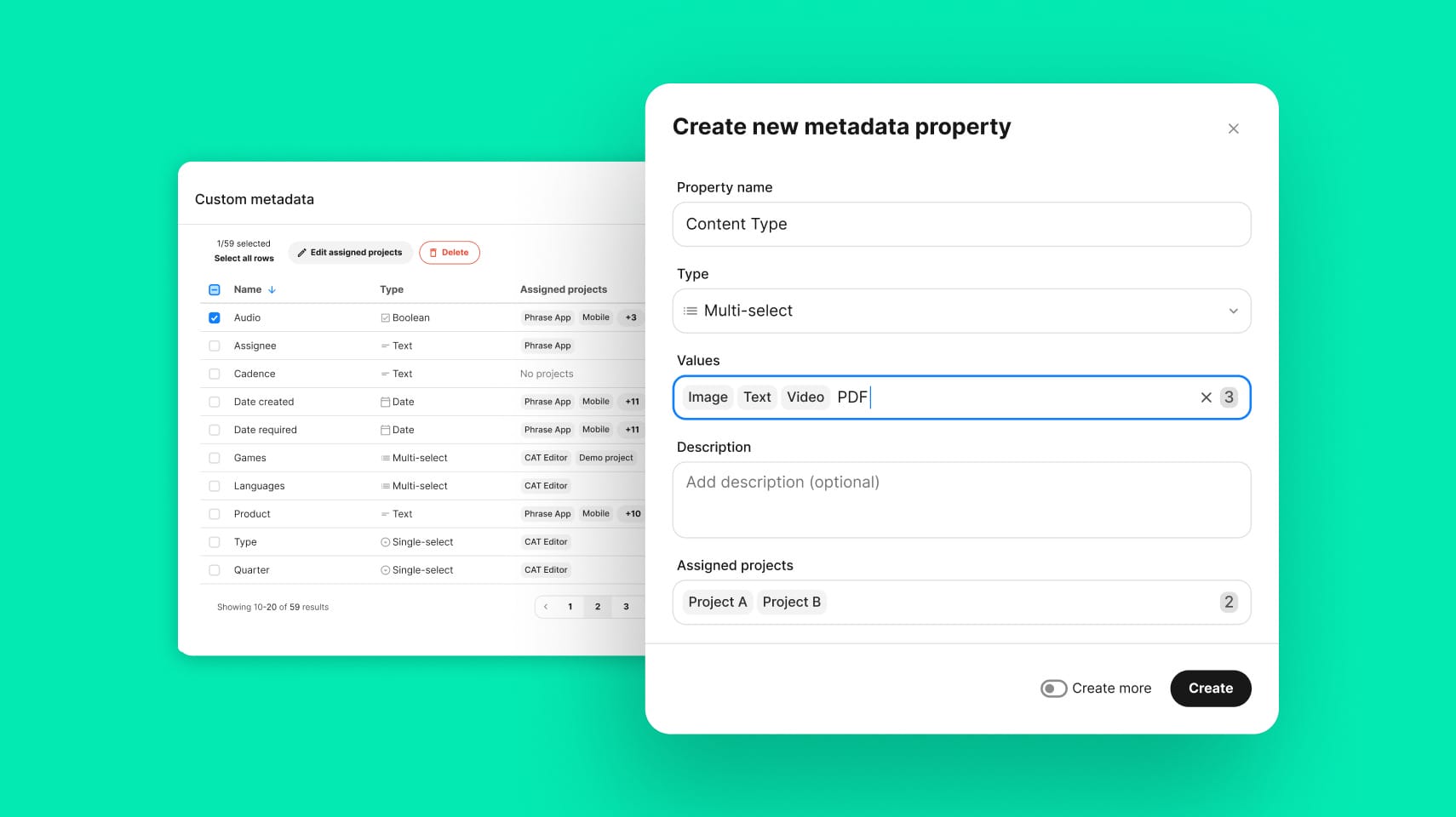This screenshot has width=1456, height=817.
Task: Close the Create new metadata property dialog
Action: (x=1233, y=129)
